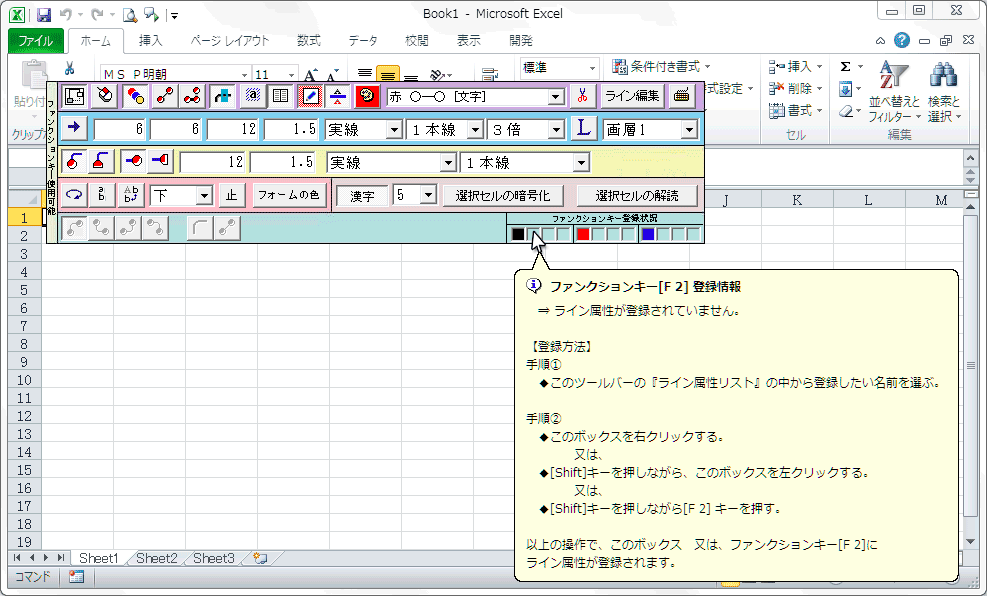Click the first red curved-terminal icon on the yellow row

(x=74, y=161)
